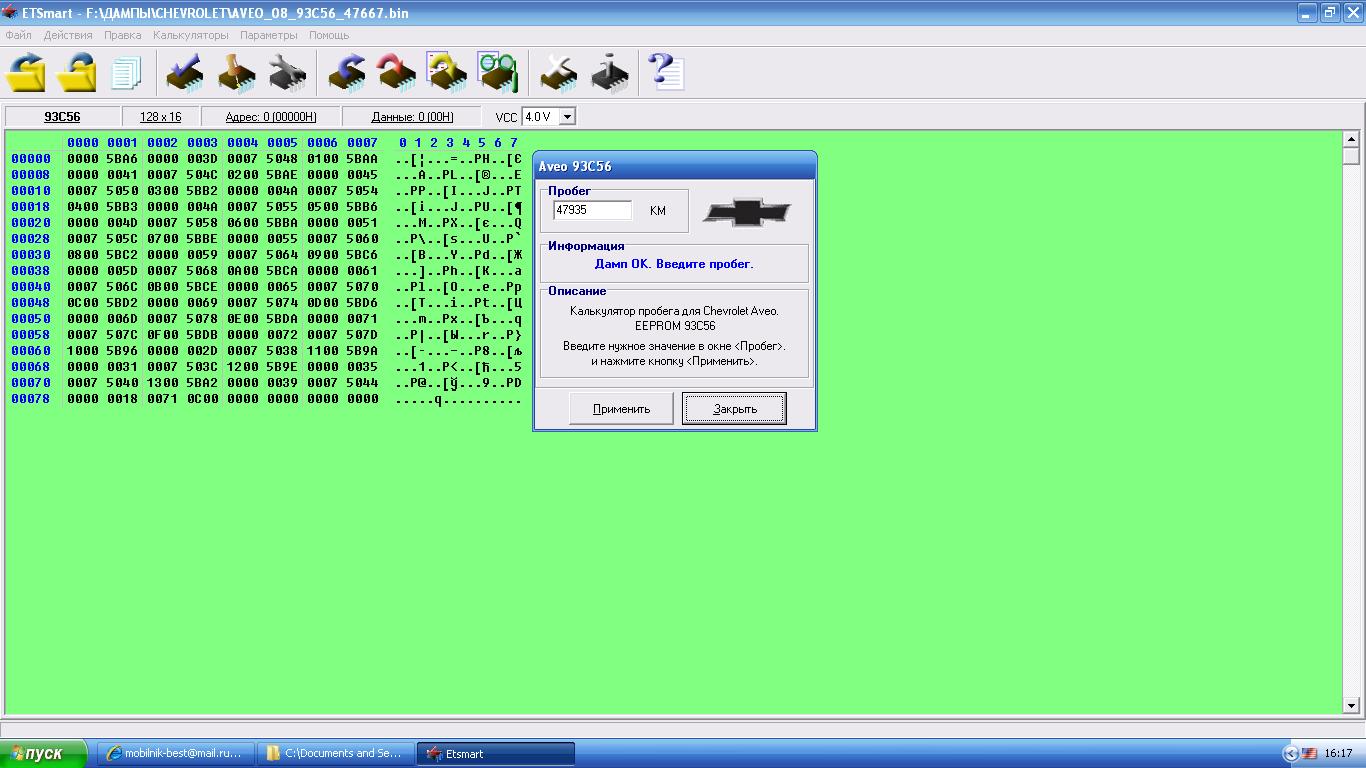
Task: Click the Данные: 0 (00H) field
Action: pyautogui.click(x=412, y=117)
